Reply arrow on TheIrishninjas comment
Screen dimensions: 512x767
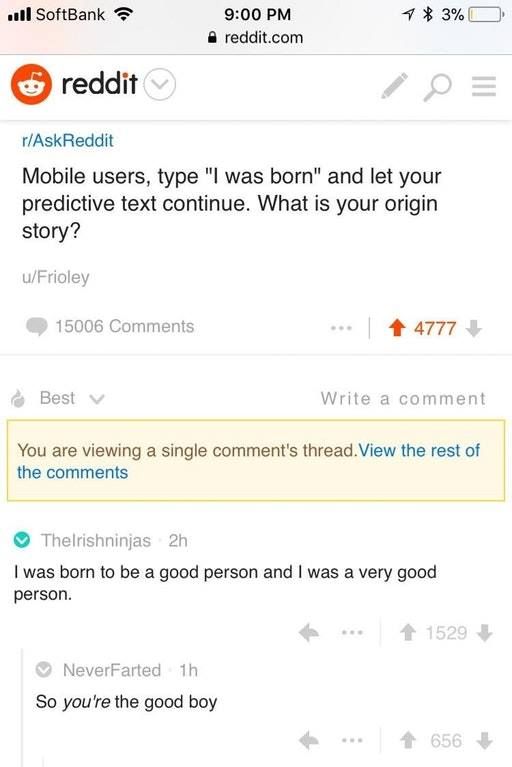[309, 632]
